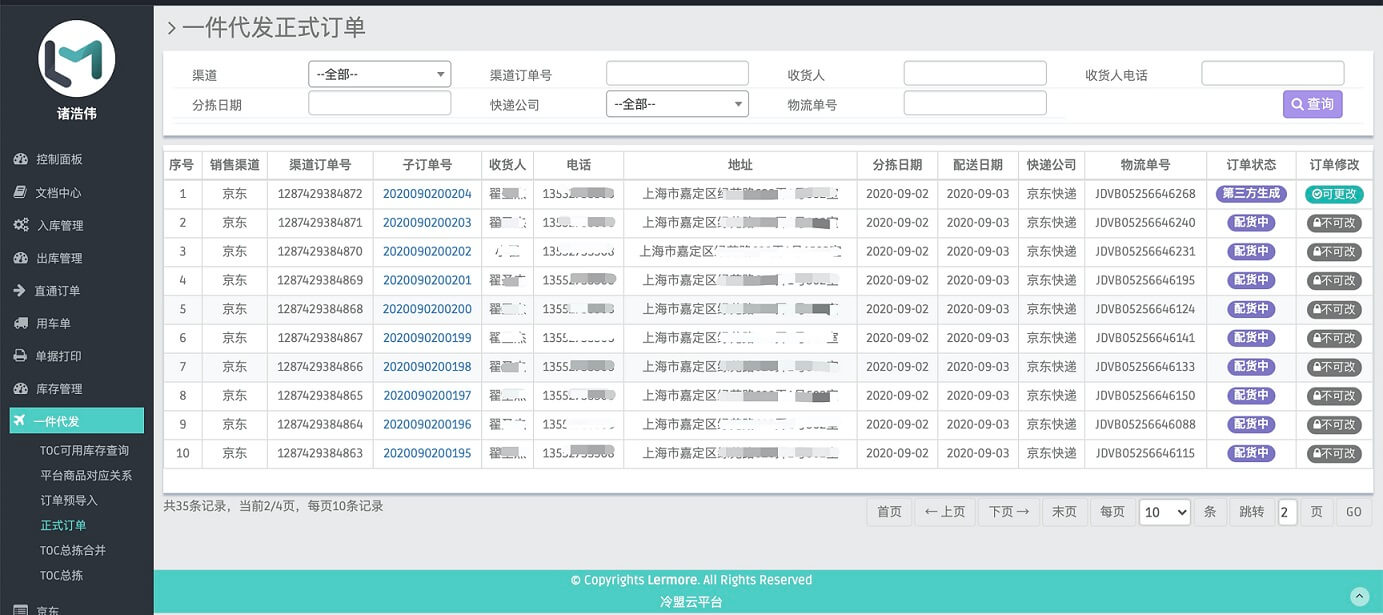
Task: Click the book icon beside 文档中心
Action: pos(20,192)
